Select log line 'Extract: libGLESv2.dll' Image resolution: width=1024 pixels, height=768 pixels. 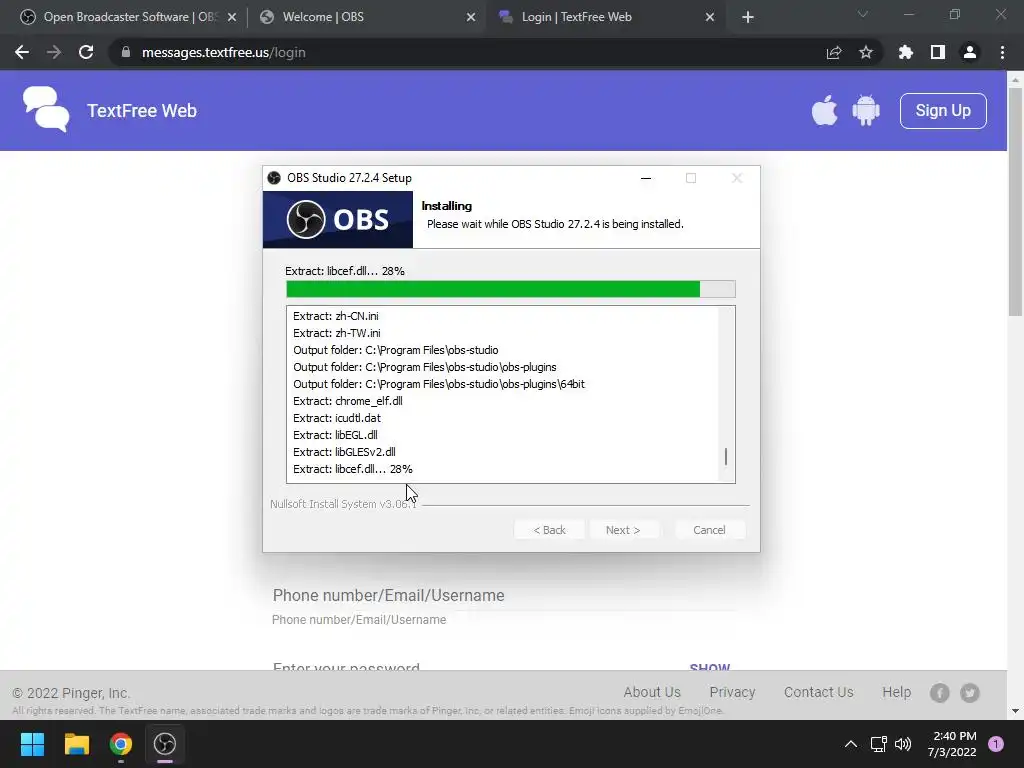pyautogui.click(x=344, y=452)
